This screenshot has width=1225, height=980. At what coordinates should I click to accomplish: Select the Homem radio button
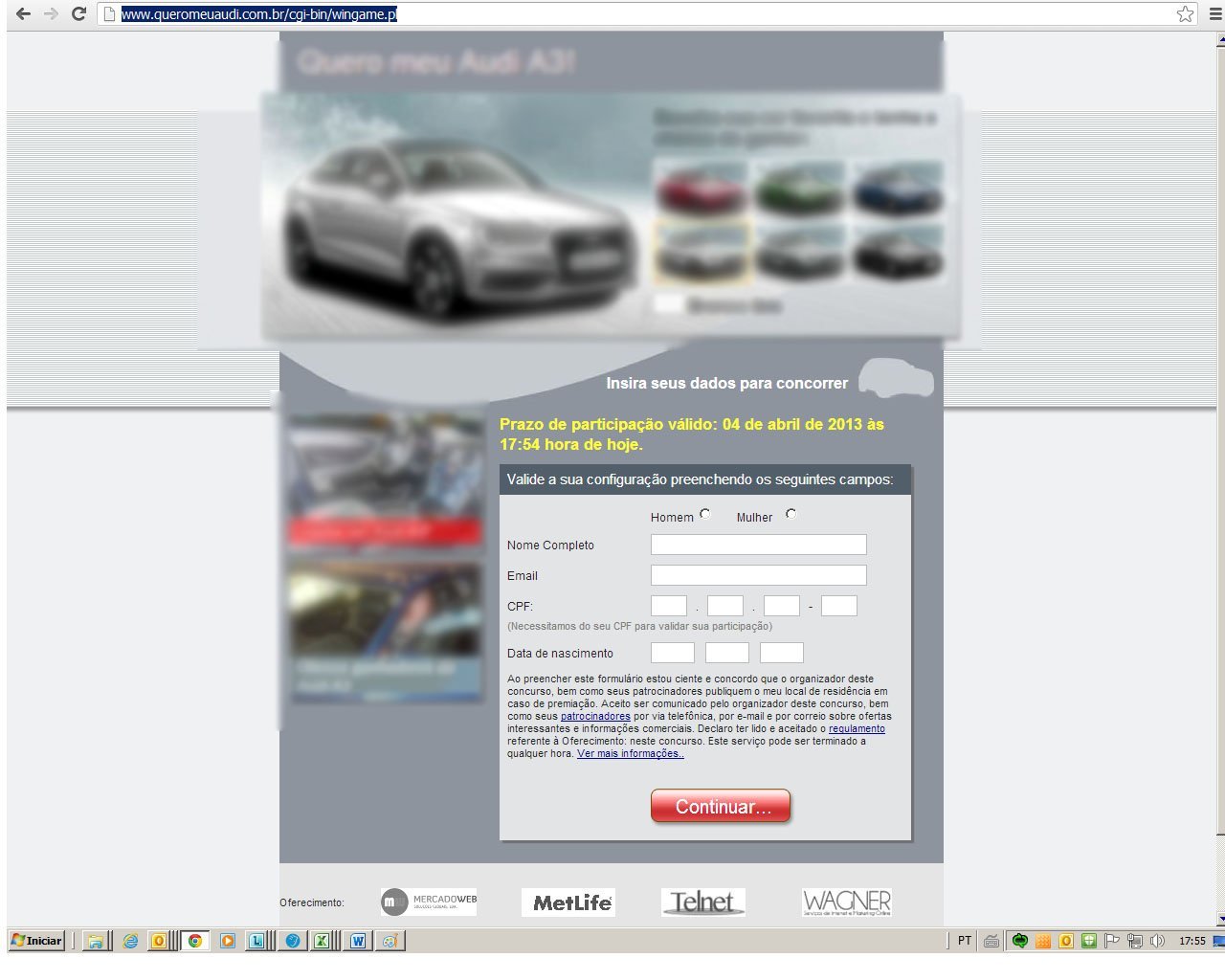705,514
